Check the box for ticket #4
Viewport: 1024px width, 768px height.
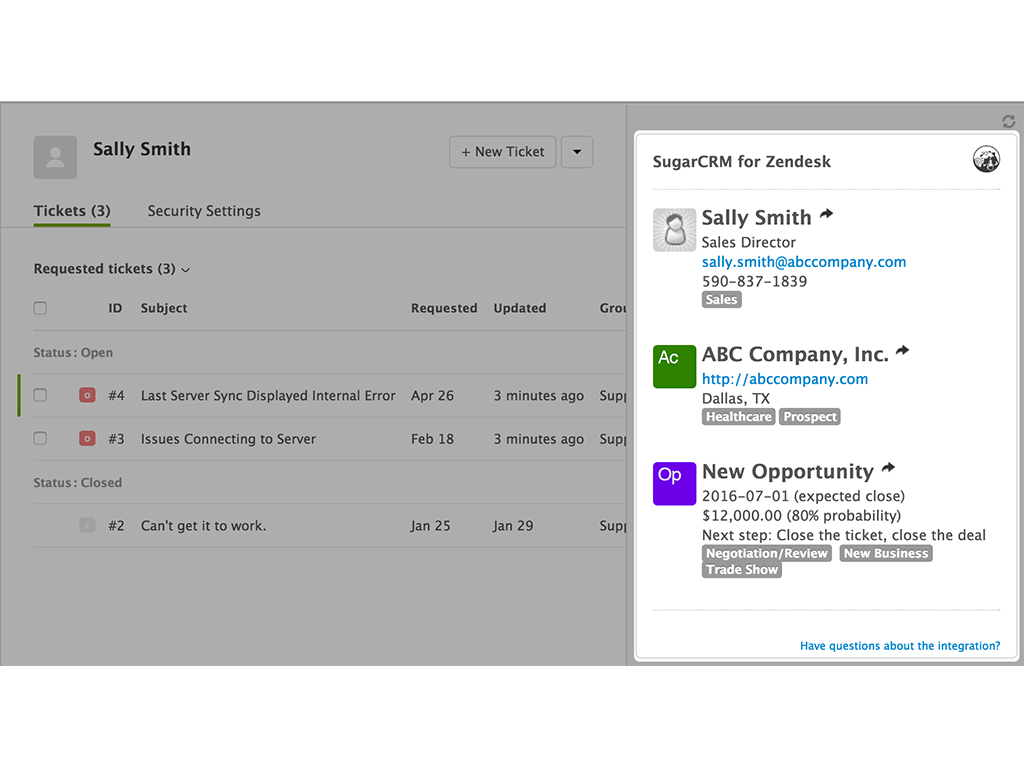pyautogui.click(x=40, y=395)
